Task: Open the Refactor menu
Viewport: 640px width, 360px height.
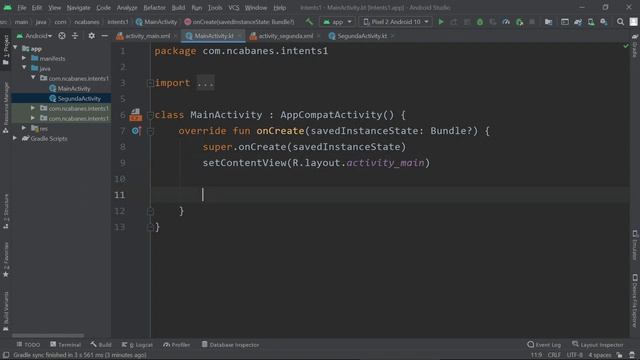Action: click(x=154, y=8)
